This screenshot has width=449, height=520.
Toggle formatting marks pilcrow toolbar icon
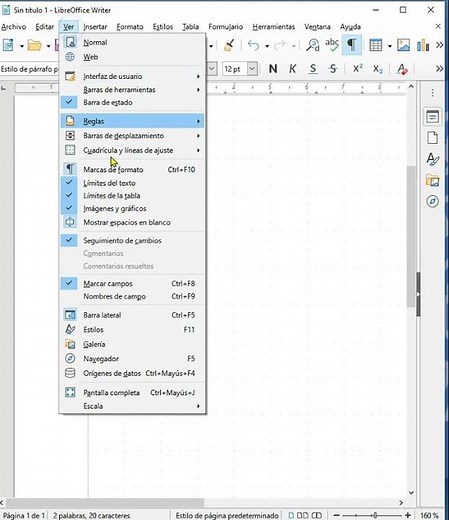(x=352, y=45)
